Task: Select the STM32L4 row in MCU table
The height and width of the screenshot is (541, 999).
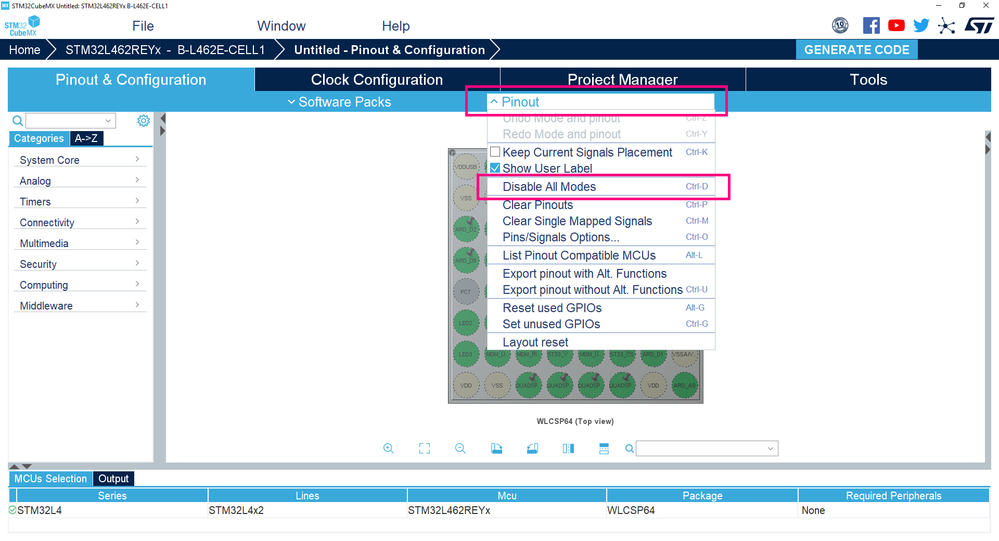Action: pos(499,510)
